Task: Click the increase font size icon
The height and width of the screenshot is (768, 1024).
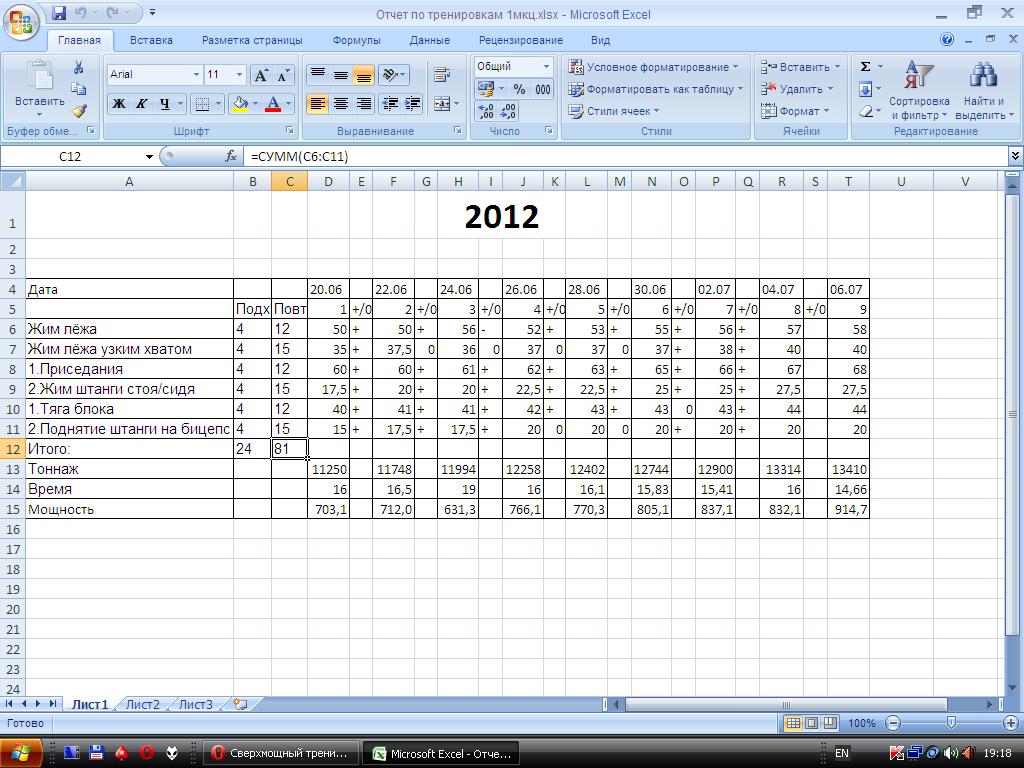Action: tap(261, 75)
